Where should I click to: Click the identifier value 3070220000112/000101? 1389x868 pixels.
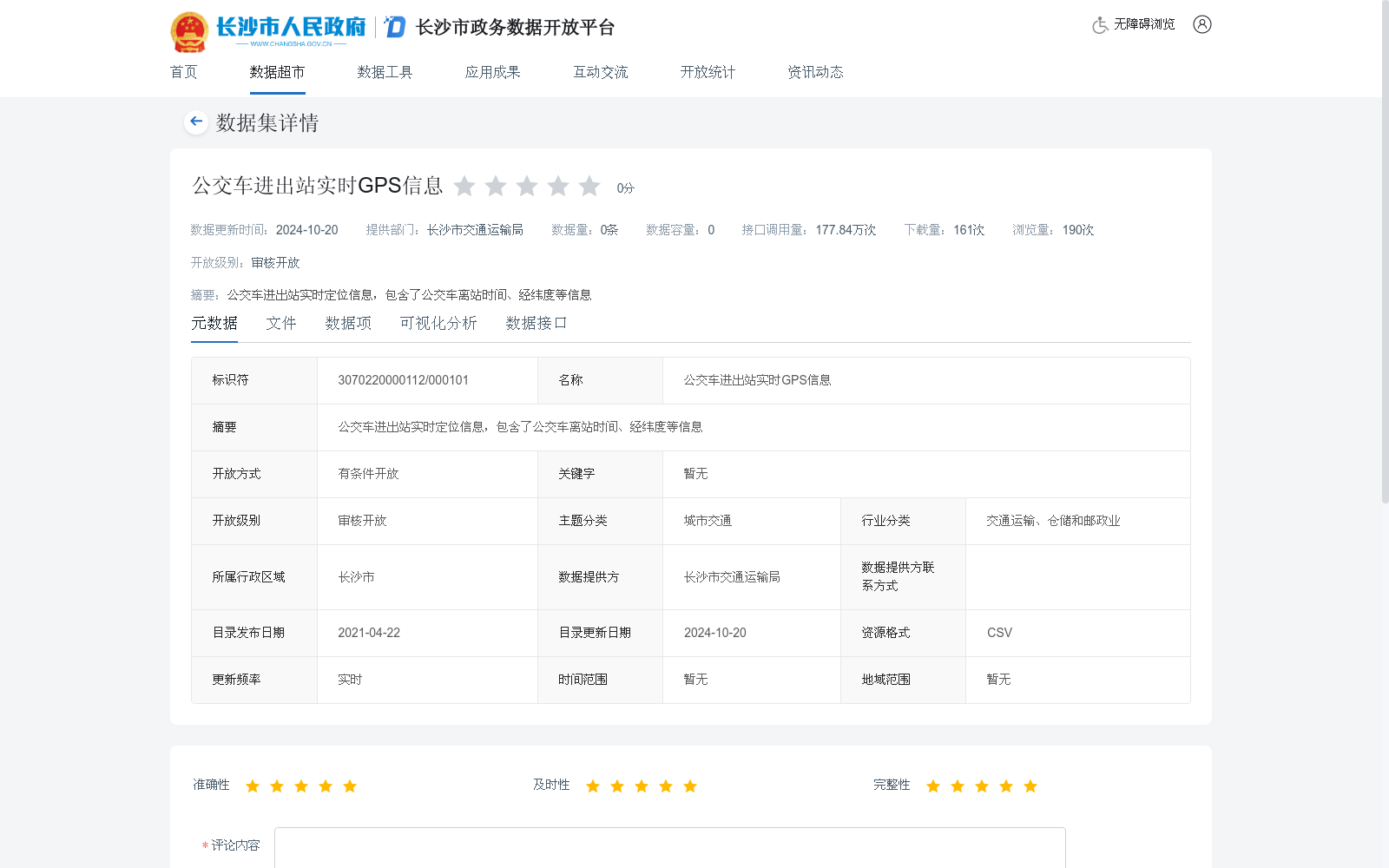click(403, 380)
